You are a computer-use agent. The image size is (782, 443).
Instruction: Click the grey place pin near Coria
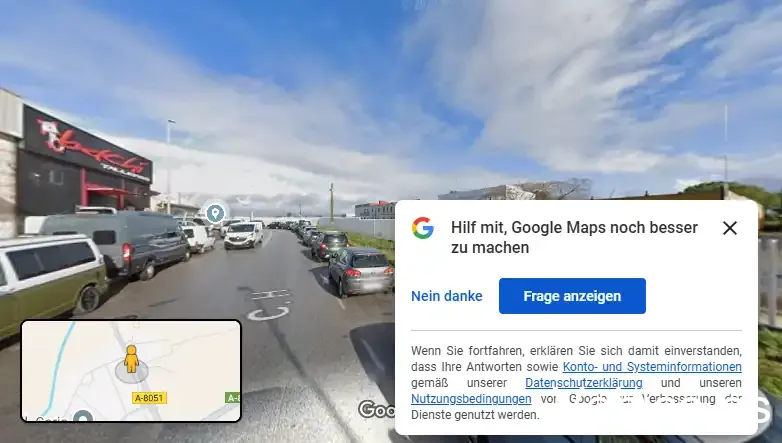82,416
